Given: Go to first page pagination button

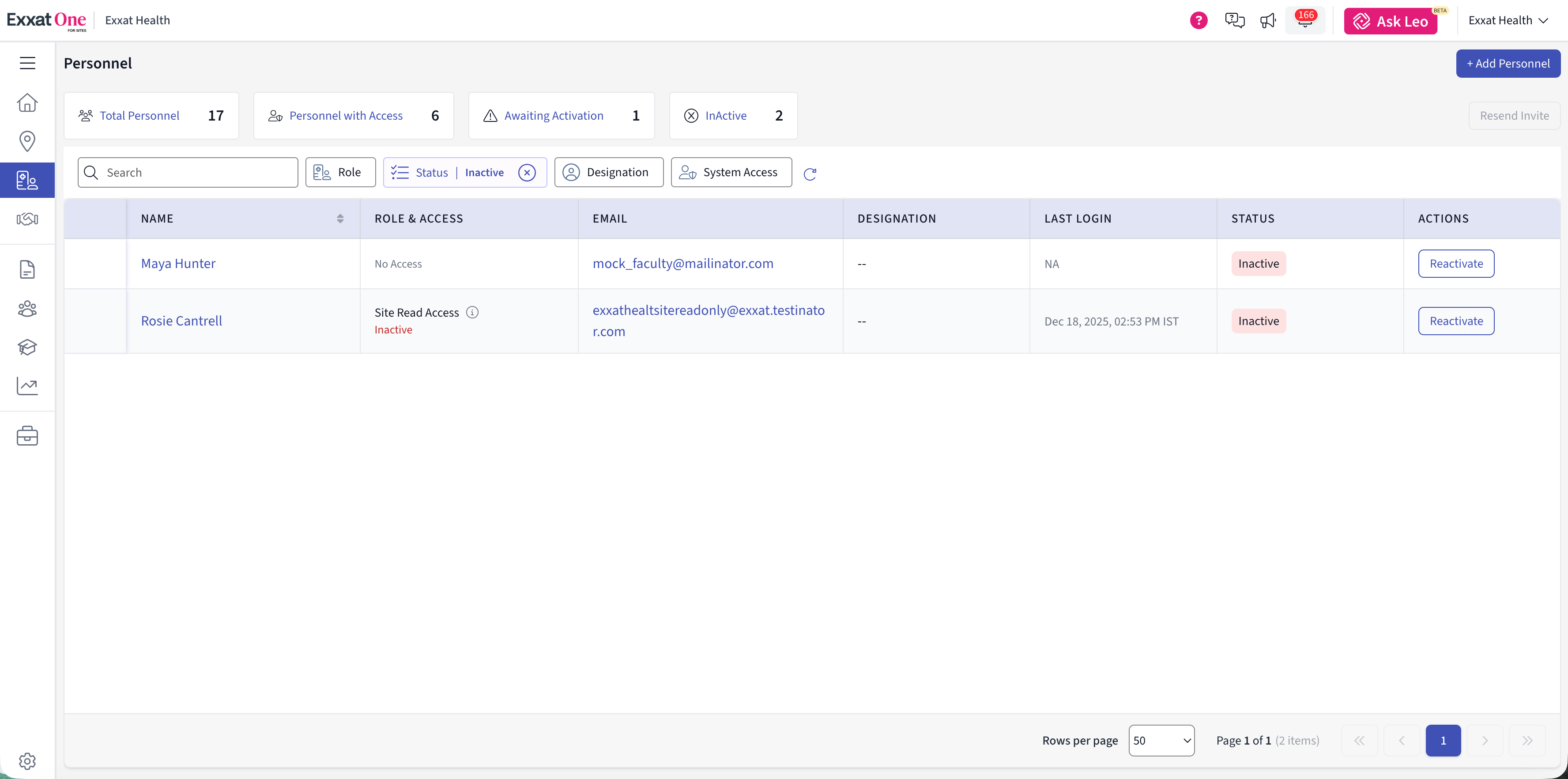Looking at the screenshot, I should pyautogui.click(x=1359, y=741).
